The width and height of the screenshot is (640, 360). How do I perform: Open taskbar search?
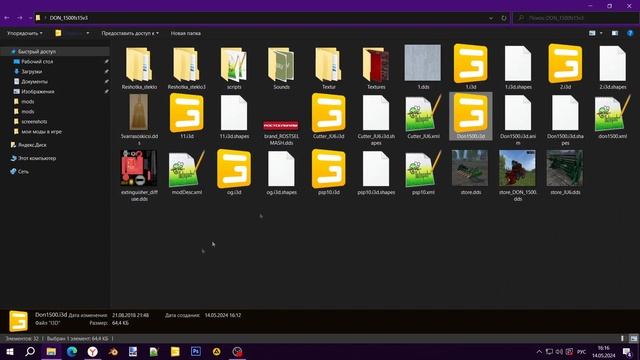point(30,351)
